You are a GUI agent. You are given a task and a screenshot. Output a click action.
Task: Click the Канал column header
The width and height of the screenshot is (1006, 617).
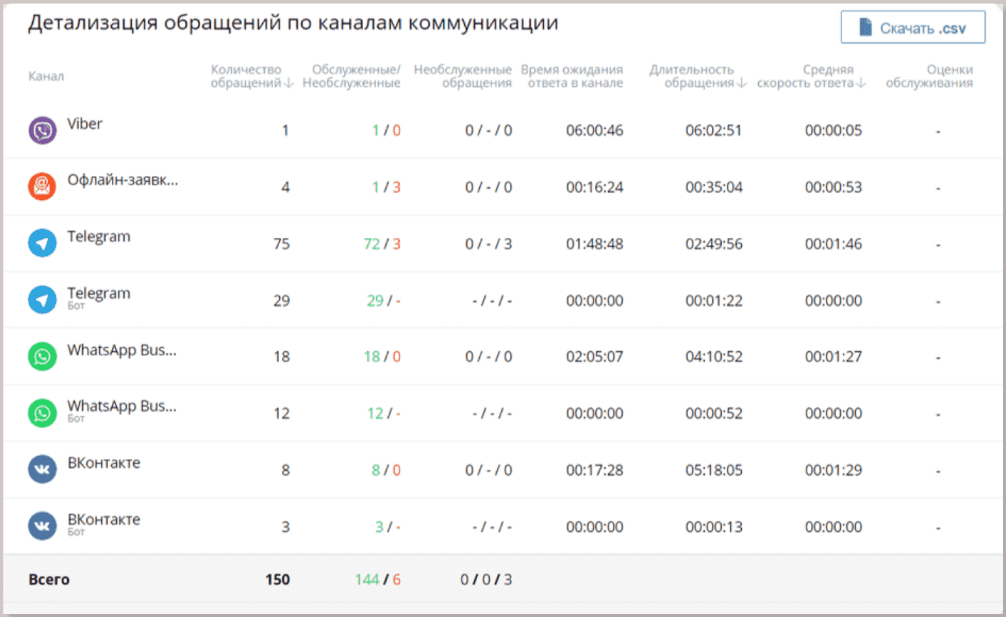pyautogui.click(x=46, y=76)
